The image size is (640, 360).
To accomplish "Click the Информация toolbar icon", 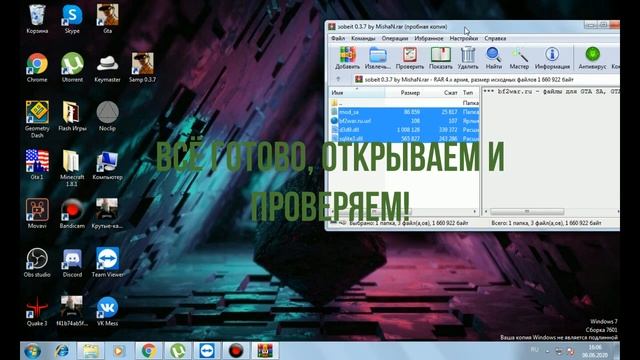I will click(x=552, y=58).
